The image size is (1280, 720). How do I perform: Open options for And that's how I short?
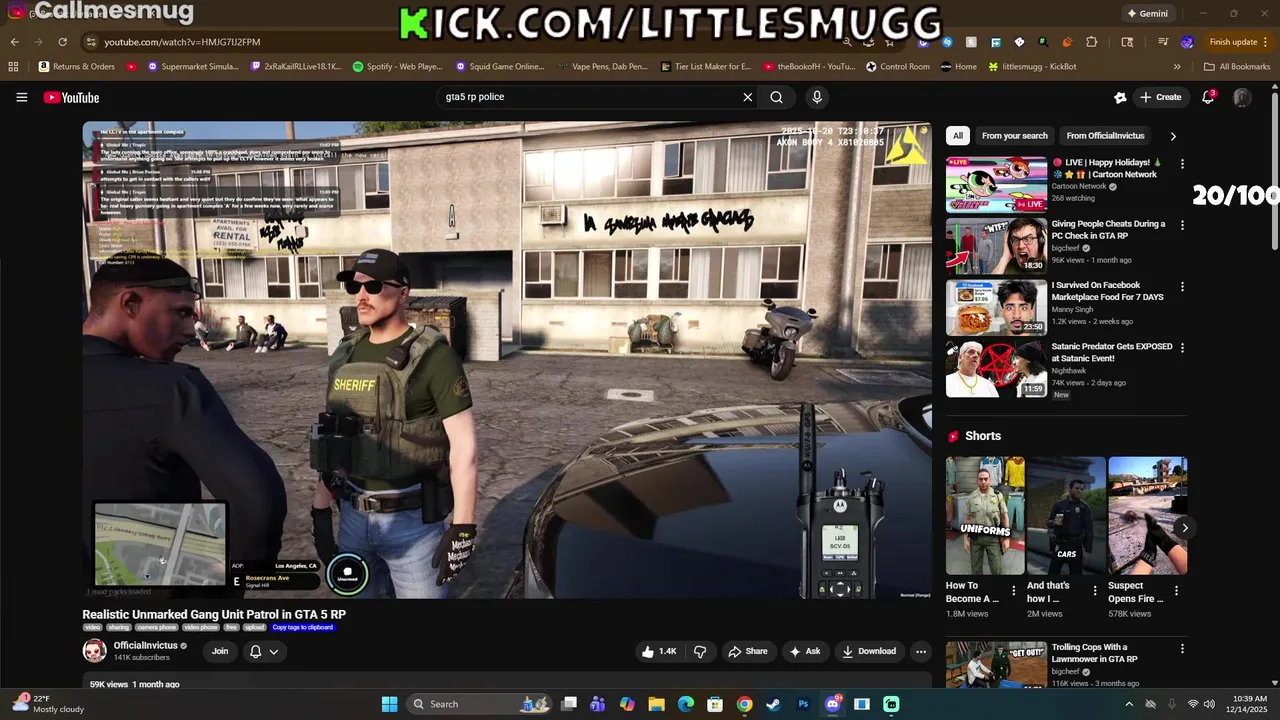(x=1094, y=591)
